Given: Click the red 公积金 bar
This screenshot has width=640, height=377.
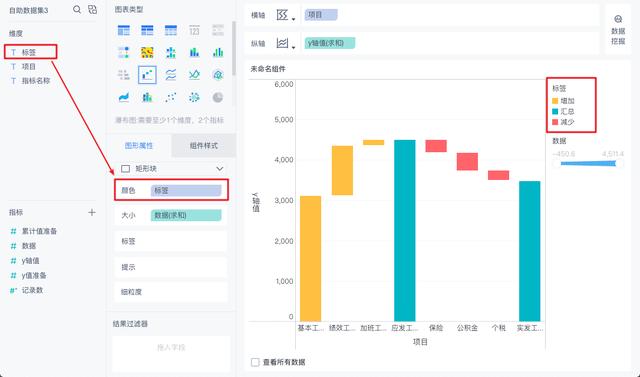Looking at the screenshot, I should [467, 162].
